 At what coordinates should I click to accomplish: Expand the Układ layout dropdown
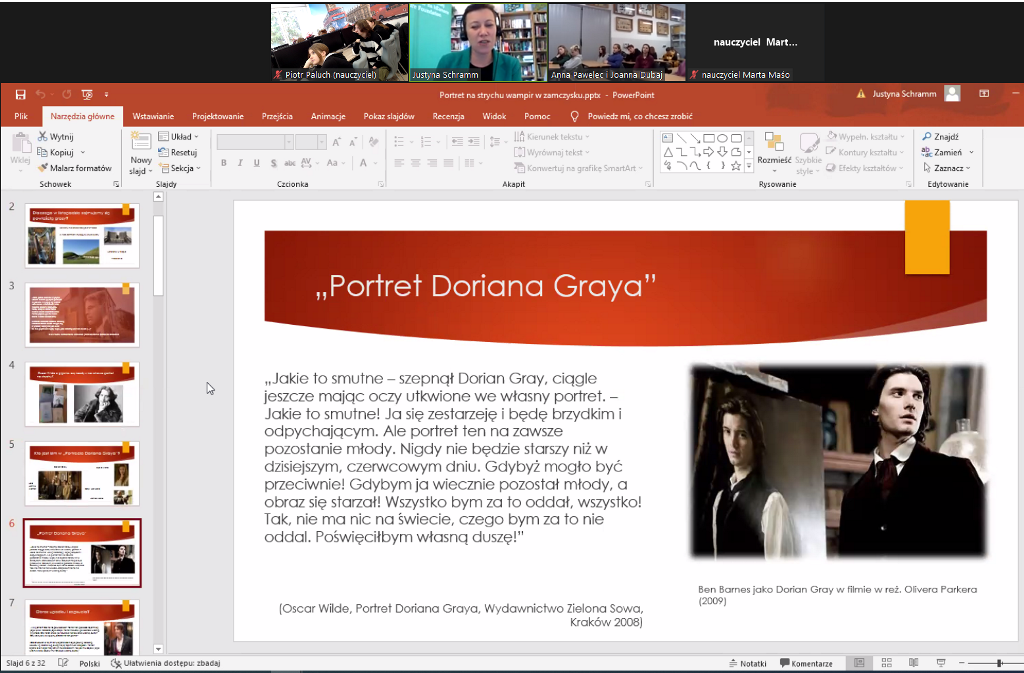click(x=184, y=136)
